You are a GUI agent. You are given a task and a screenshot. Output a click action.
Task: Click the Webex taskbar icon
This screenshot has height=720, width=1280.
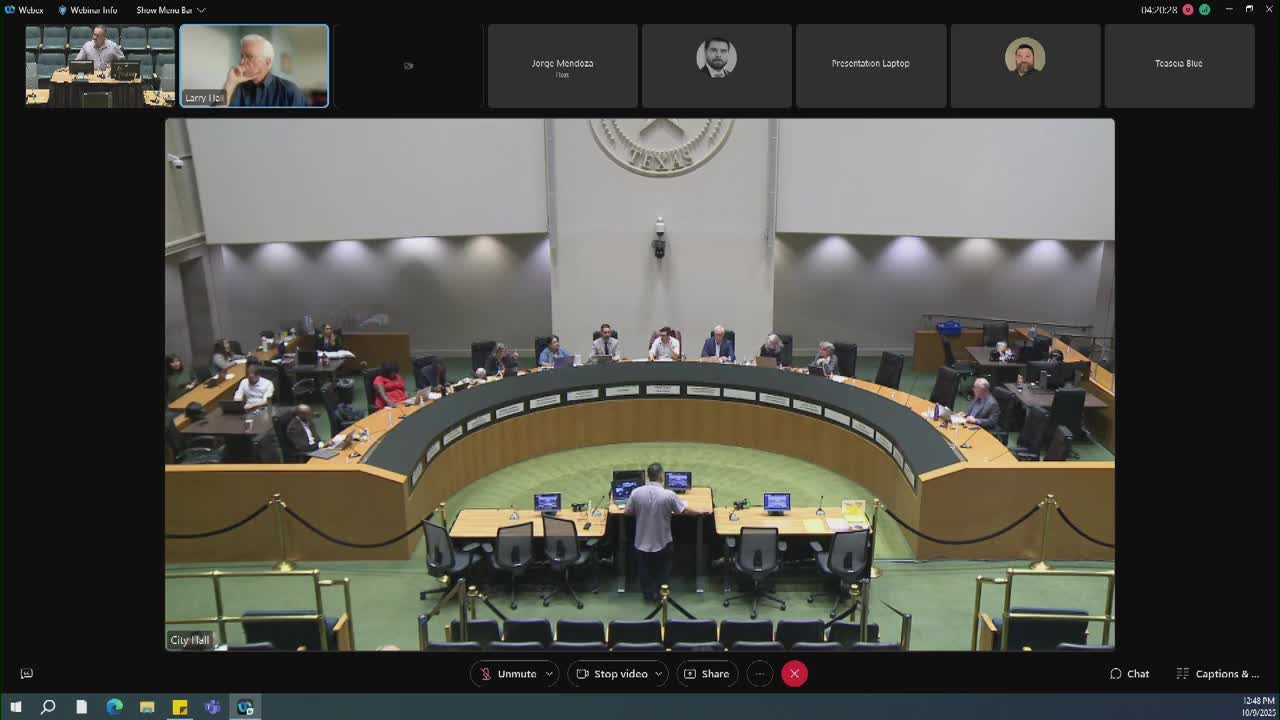tap(246, 707)
